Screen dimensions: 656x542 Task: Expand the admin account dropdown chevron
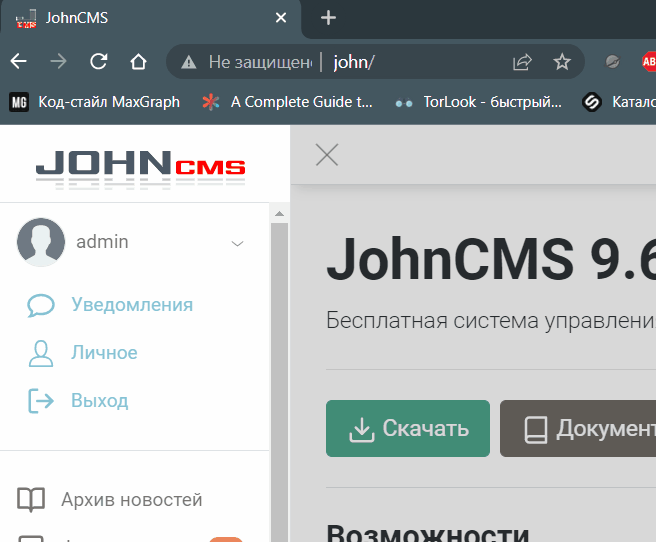click(238, 243)
